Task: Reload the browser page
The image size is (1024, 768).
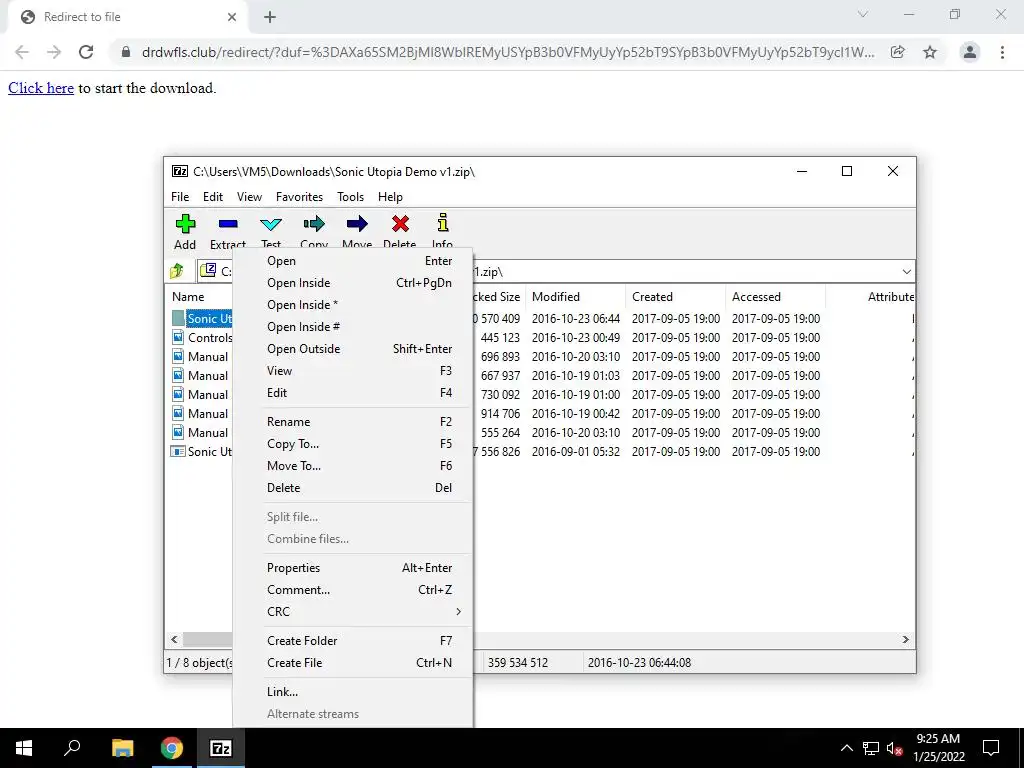Action: [x=86, y=52]
